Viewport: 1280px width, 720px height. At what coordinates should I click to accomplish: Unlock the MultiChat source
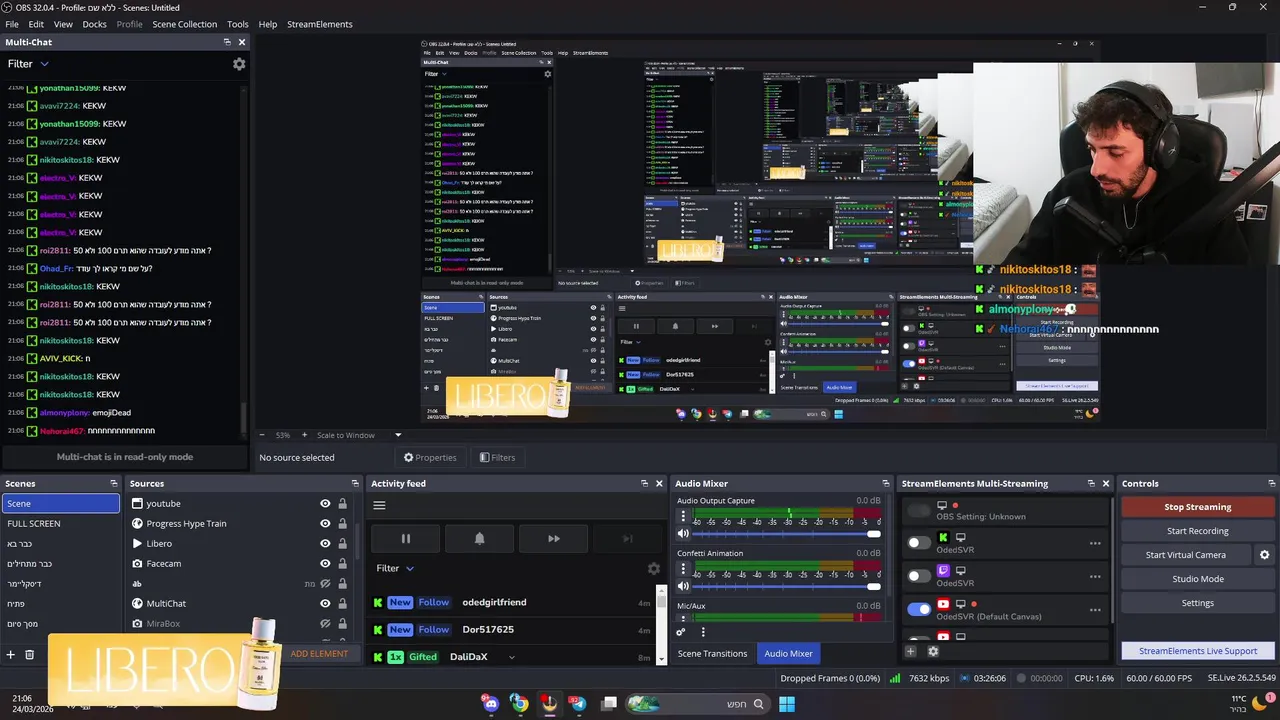click(342, 604)
